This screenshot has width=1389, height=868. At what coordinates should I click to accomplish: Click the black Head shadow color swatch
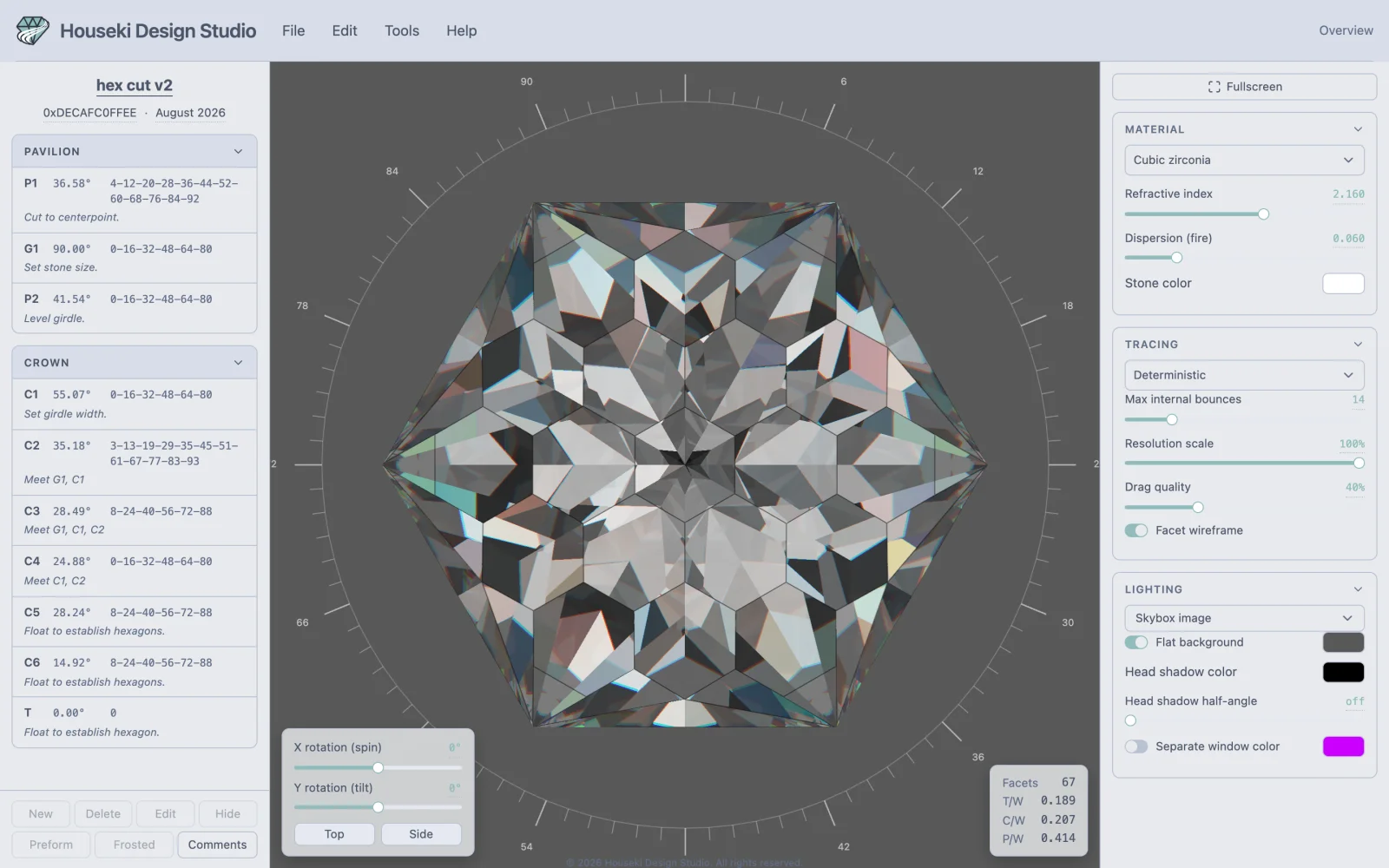point(1343,672)
